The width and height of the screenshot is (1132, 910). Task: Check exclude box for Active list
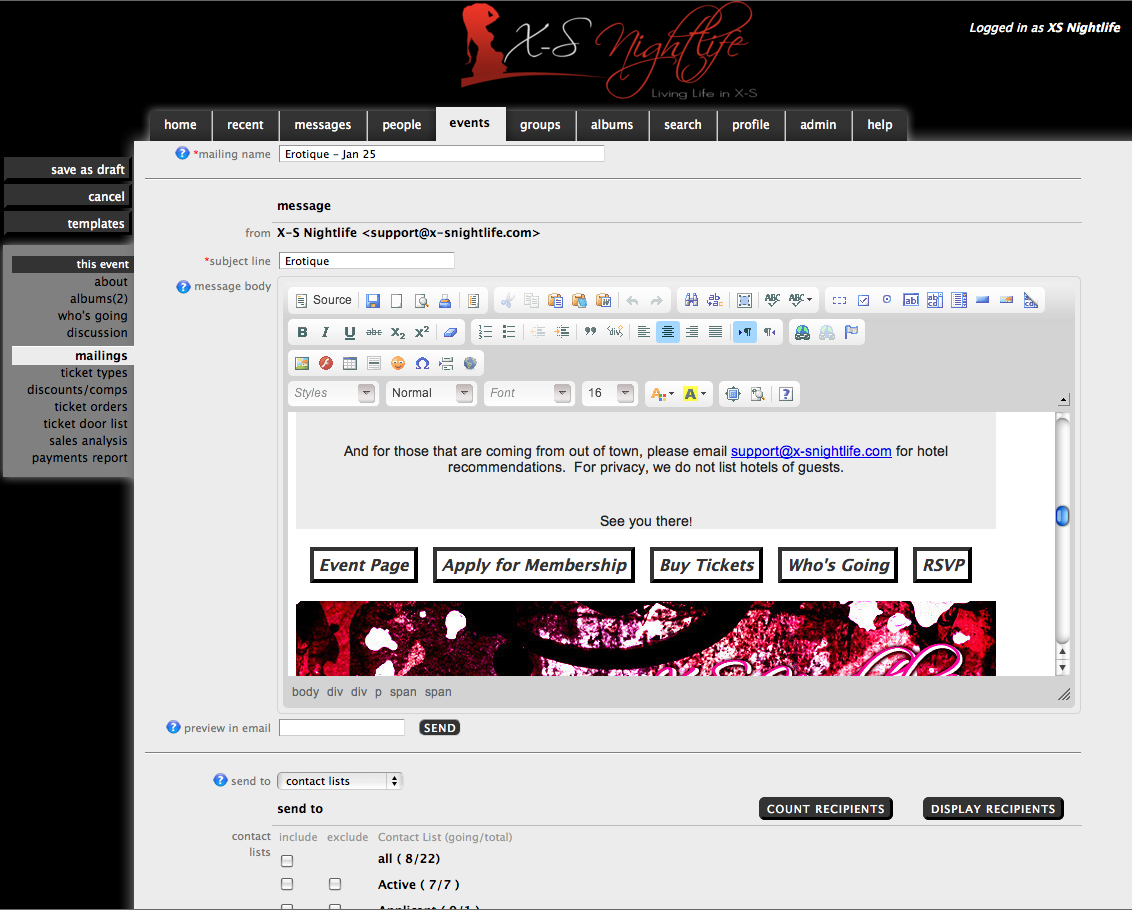click(335, 884)
